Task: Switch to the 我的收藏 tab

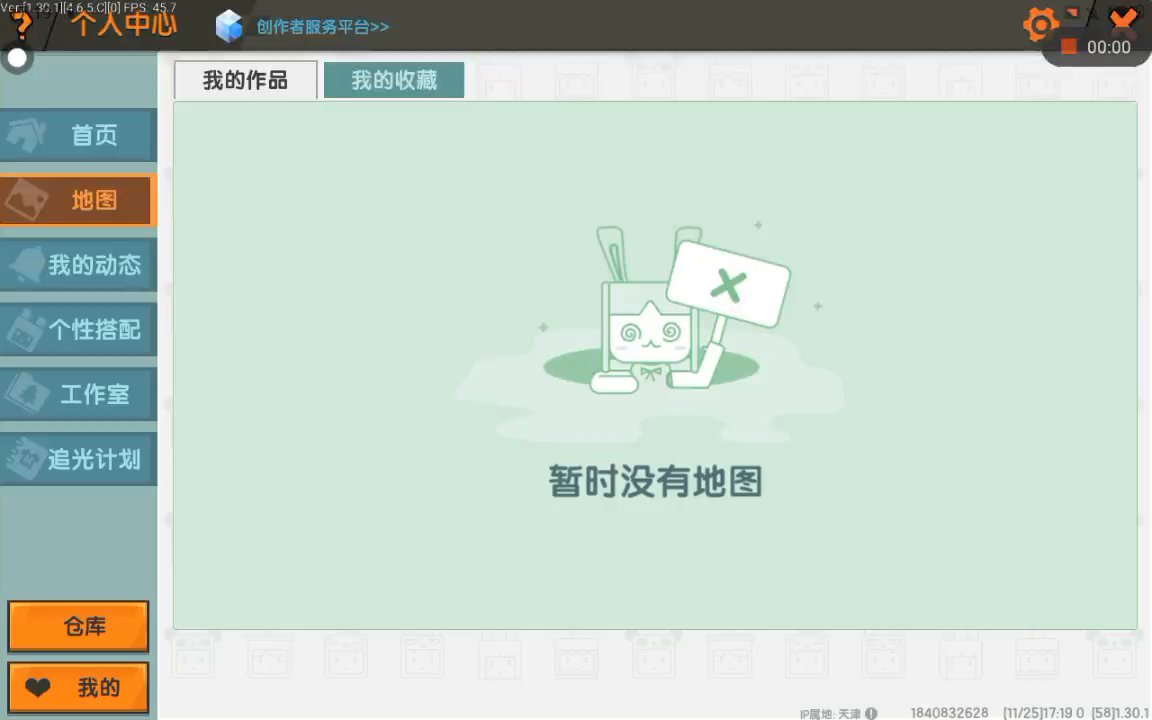Action: (394, 81)
